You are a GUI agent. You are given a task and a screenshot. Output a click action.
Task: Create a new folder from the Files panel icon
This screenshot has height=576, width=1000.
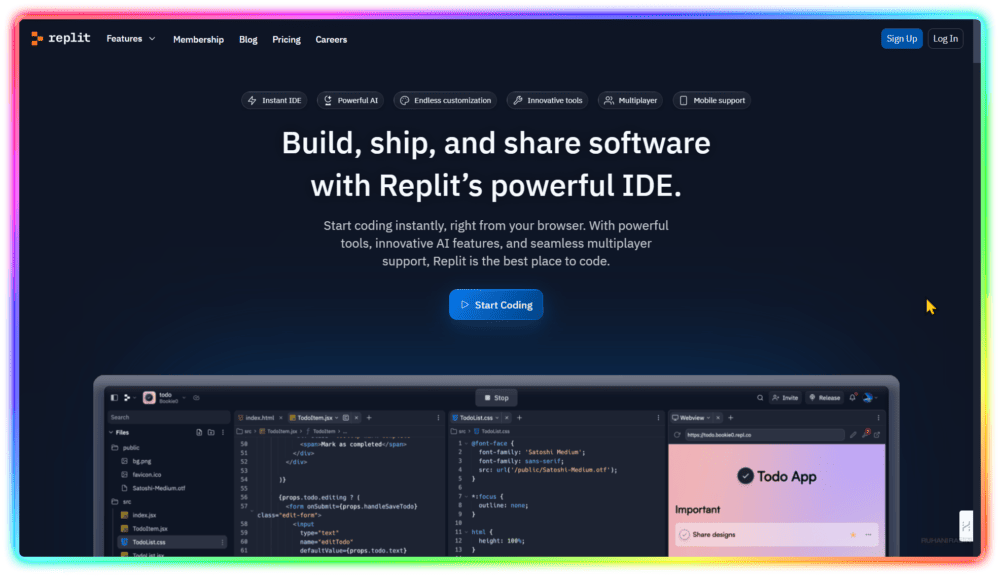coord(210,431)
